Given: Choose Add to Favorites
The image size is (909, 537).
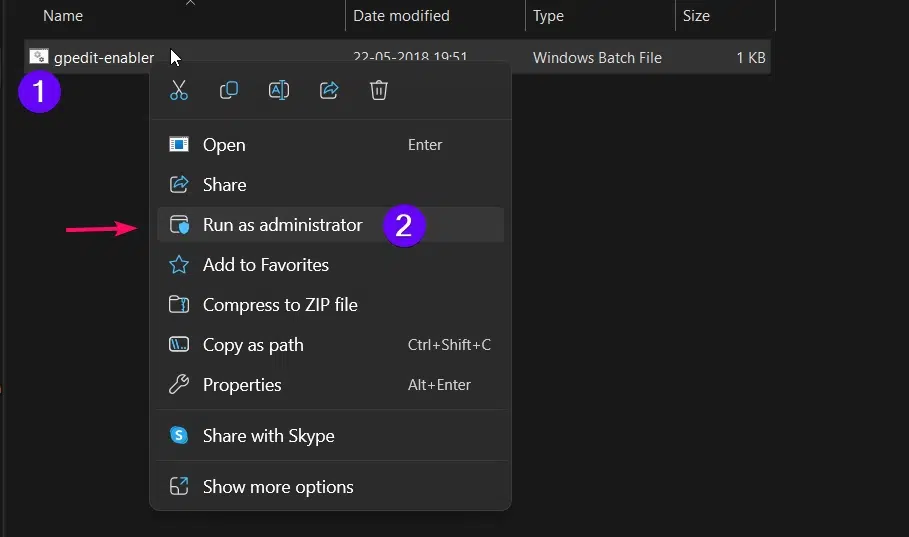Looking at the screenshot, I should pyautogui.click(x=330, y=264).
